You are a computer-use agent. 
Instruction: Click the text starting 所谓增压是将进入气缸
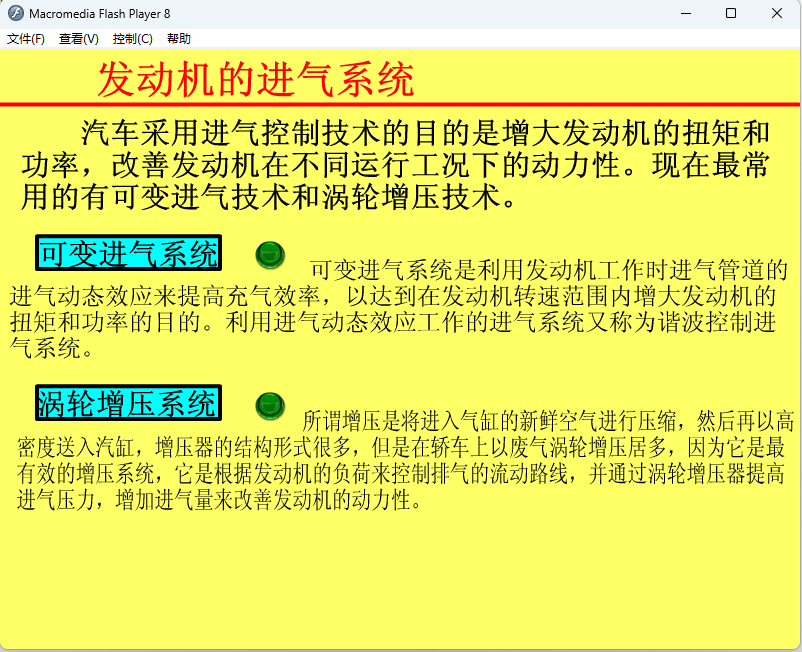click(548, 421)
